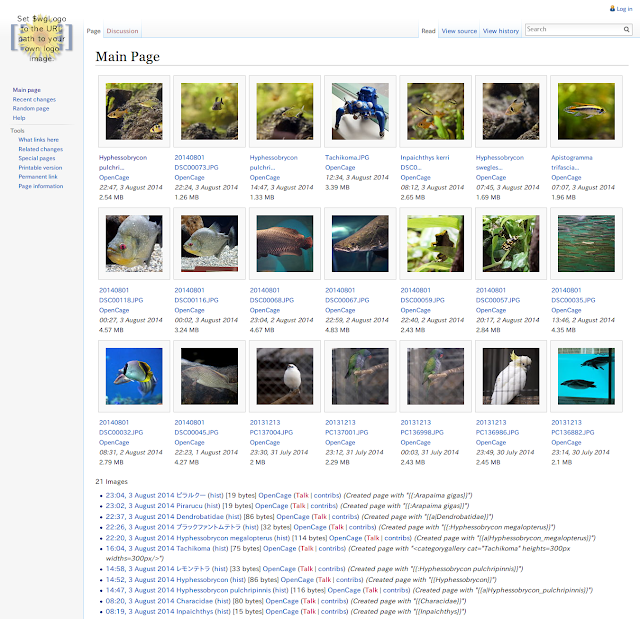640x619 pixels.
Task: Open the PC137001.JPG parrot thumbnail
Action: click(x=360, y=376)
